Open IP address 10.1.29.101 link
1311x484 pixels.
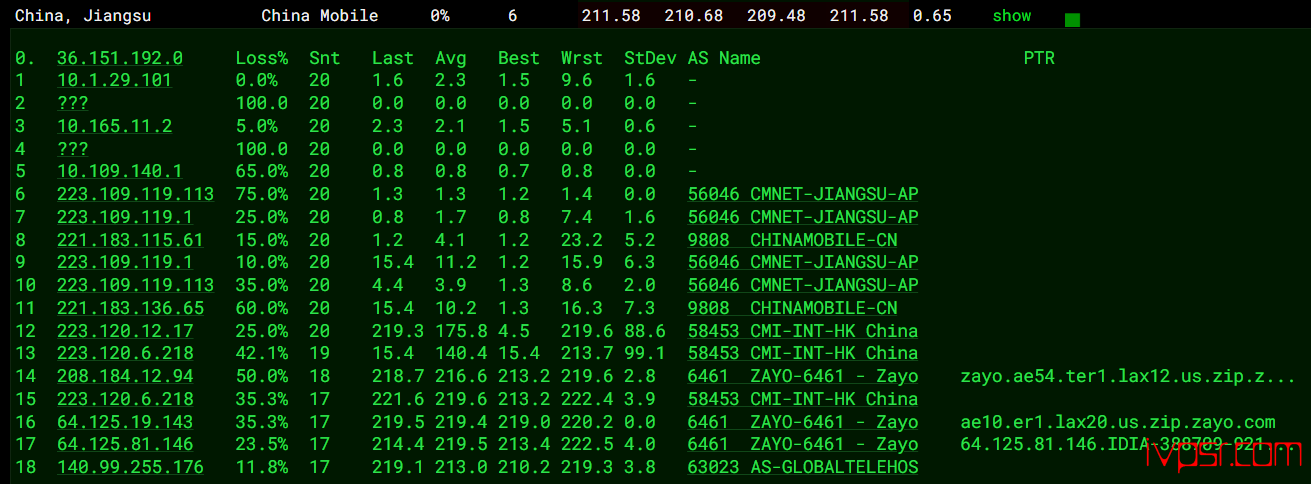click(114, 81)
